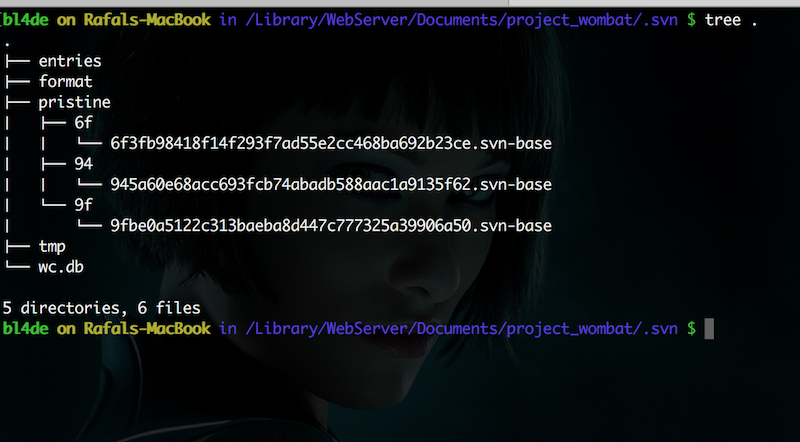Click the 945a60e68acc...svn-base file name
The width and height of the screenshot is (800, 442).
click(331, 184)
